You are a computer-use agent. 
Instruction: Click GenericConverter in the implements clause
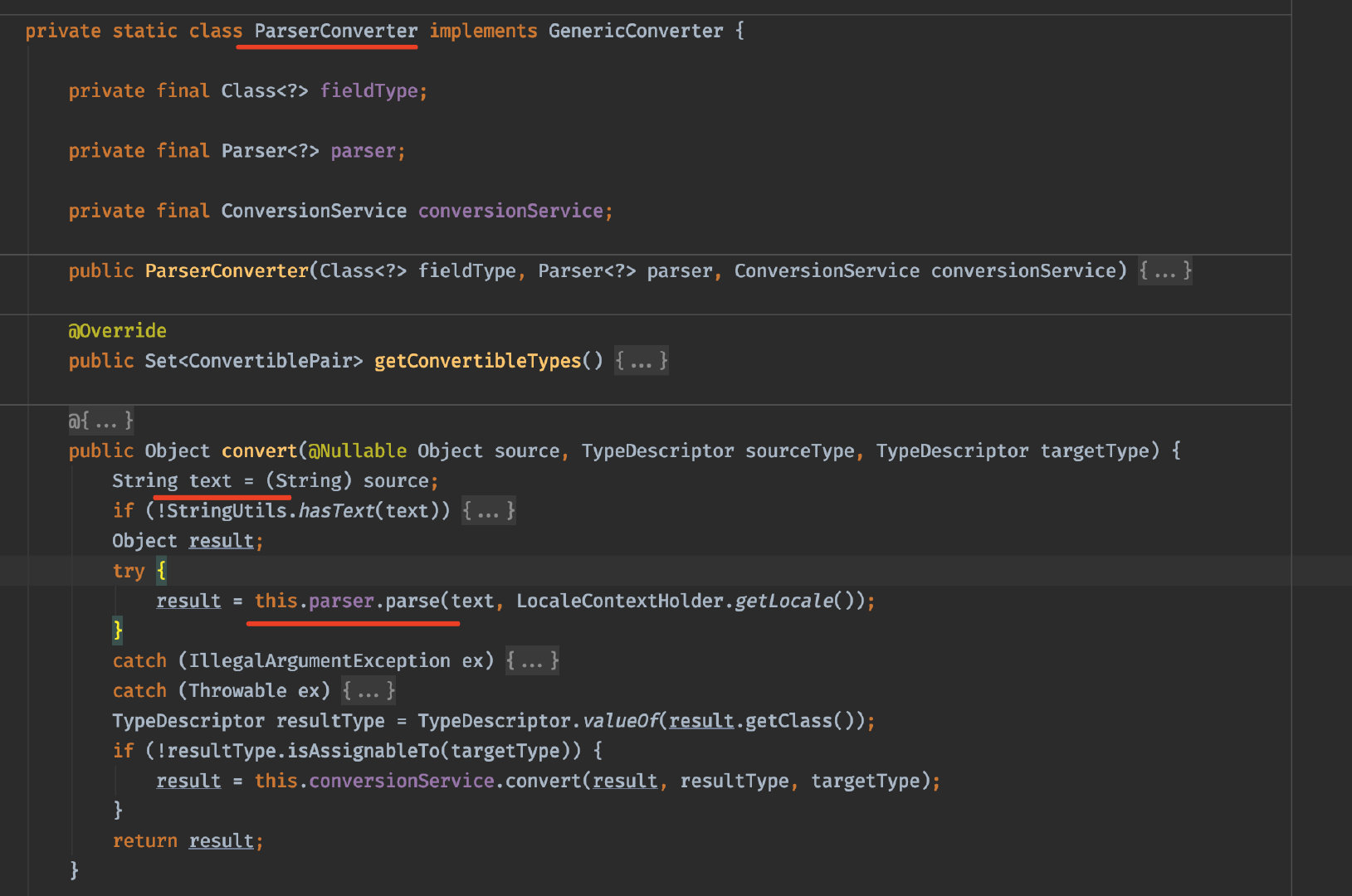pyautogui.click(x=636, y=32)
